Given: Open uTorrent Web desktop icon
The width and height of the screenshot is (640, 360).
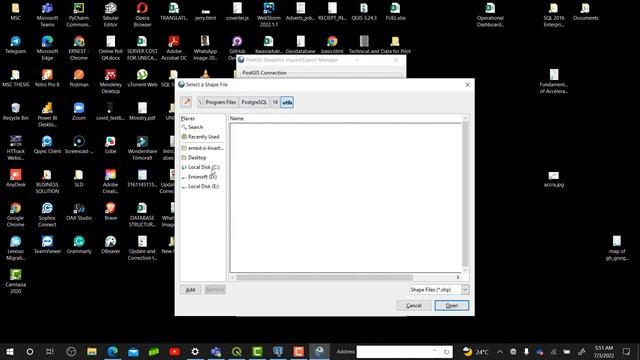Looking at the screenshot, I should 142,78.
